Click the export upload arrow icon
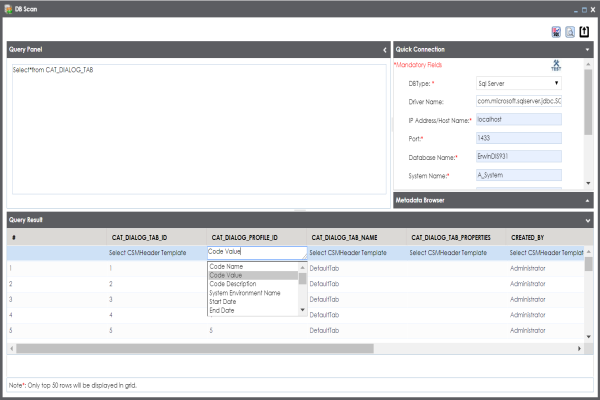Screen dimensions: 600x400 (x=584, y=31)
